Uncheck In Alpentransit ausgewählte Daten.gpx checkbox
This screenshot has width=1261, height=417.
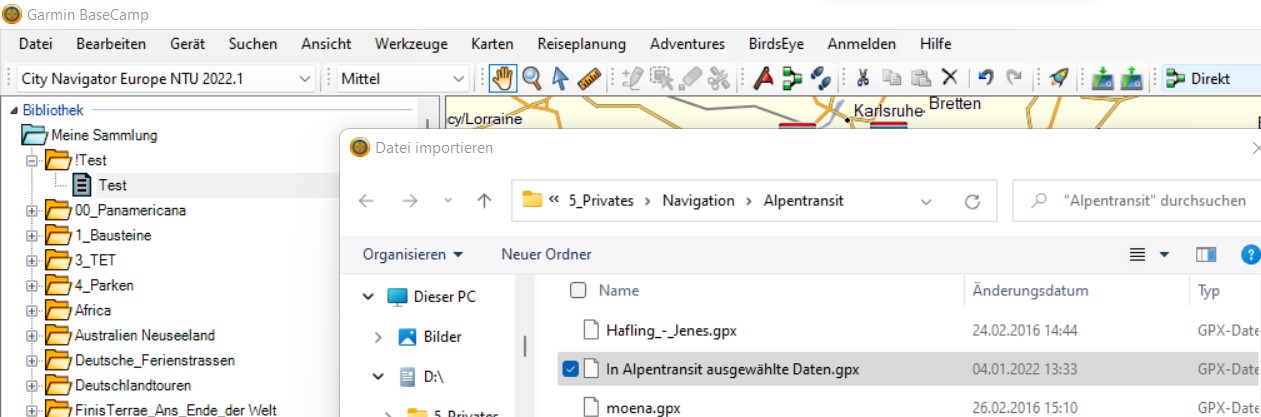570,369
